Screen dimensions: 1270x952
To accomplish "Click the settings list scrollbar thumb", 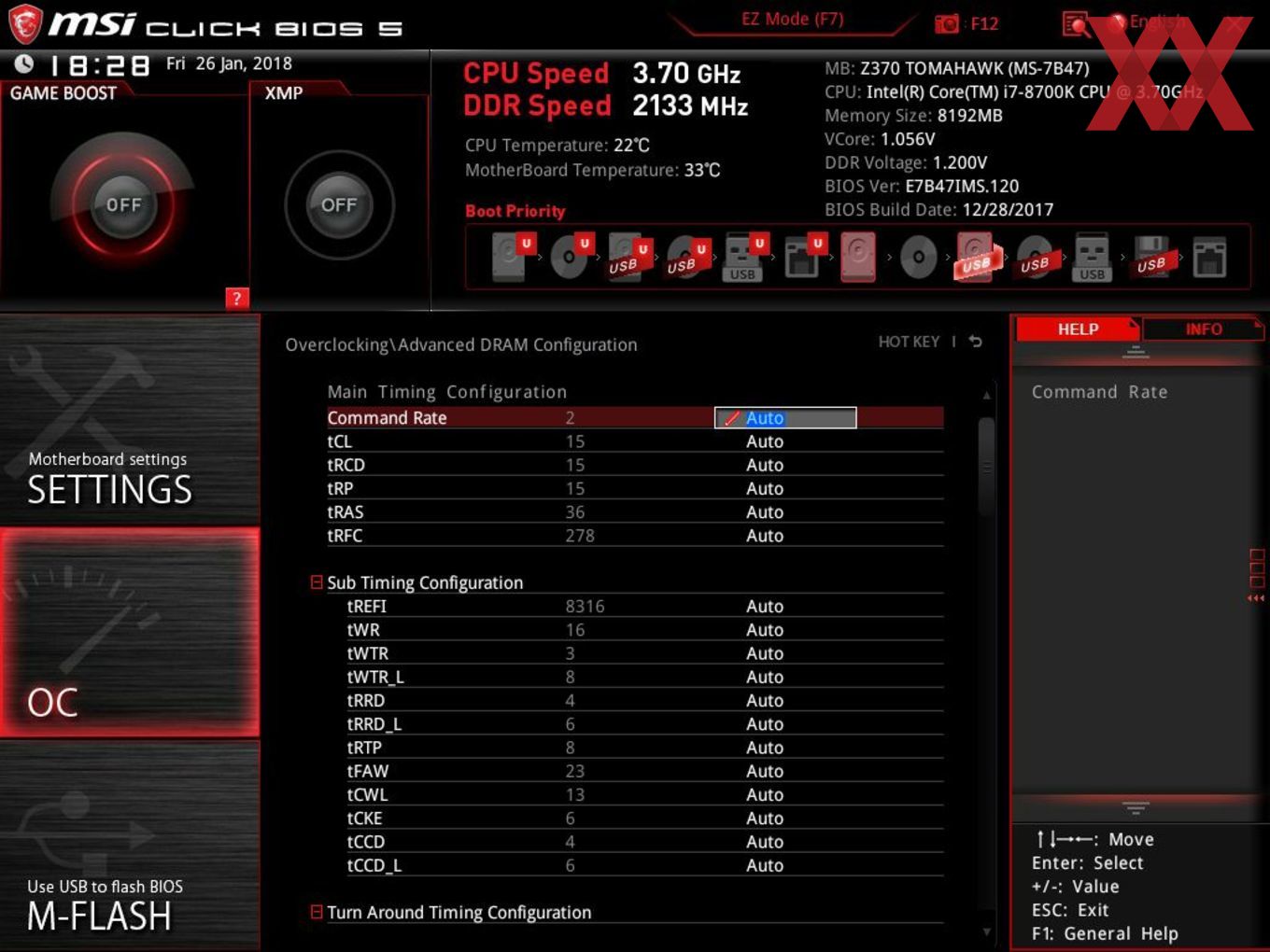I will click(986, 467).
